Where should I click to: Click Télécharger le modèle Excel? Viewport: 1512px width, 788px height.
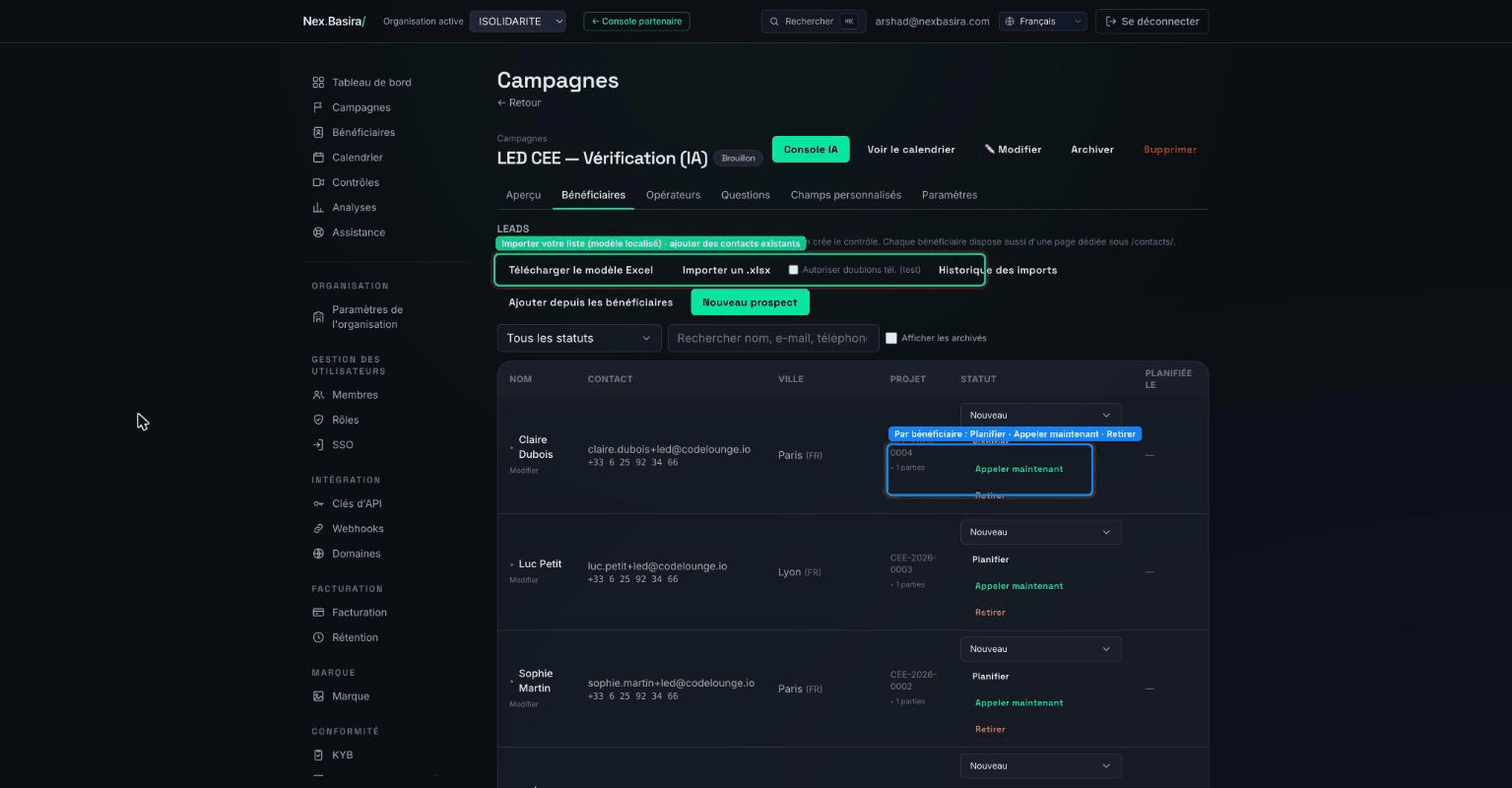[580, 270]
